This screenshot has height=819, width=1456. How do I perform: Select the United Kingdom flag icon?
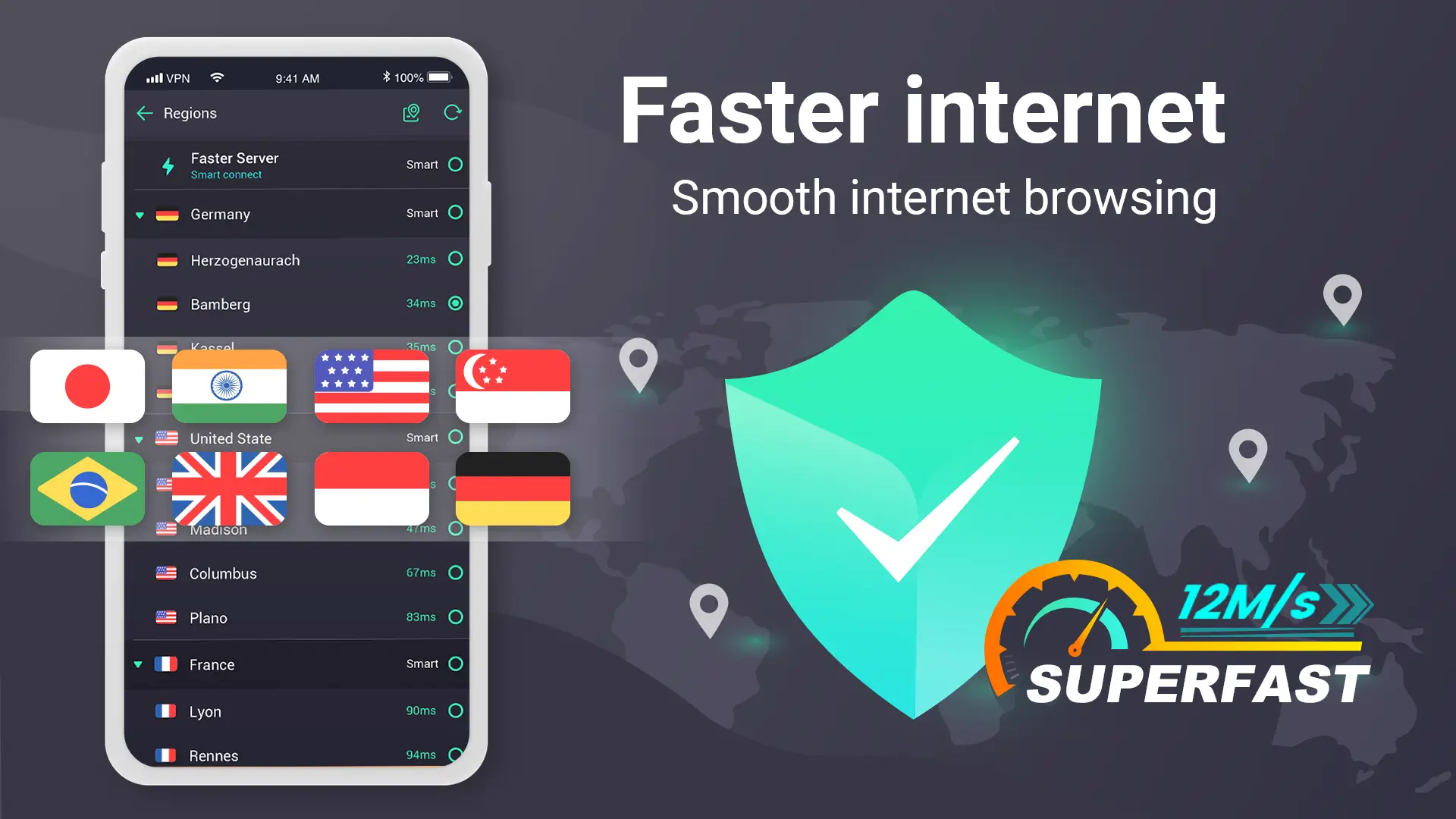pos(228,487)
